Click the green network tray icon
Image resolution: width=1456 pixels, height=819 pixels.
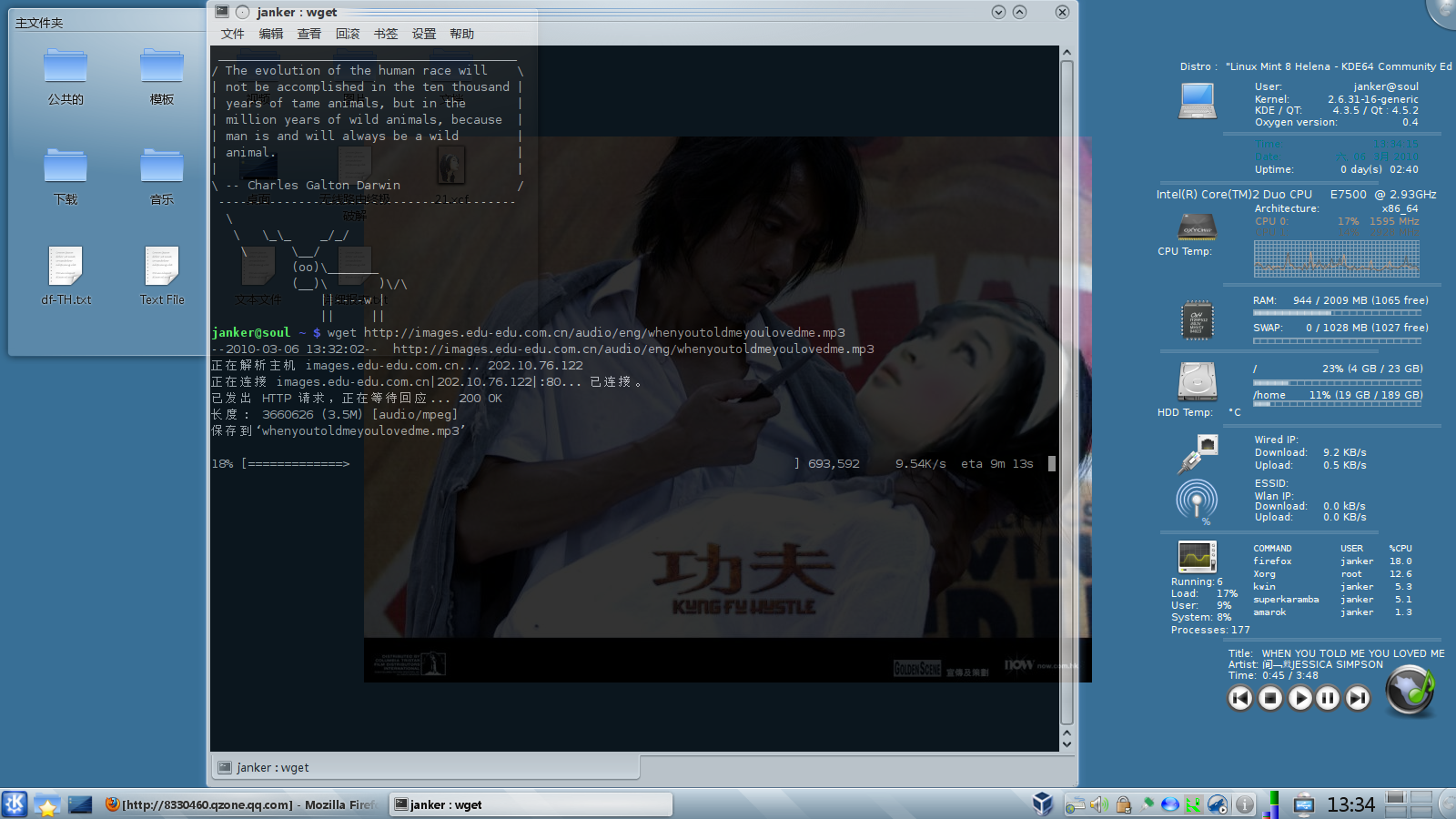pyautogui.click(x=1193, y=804)
